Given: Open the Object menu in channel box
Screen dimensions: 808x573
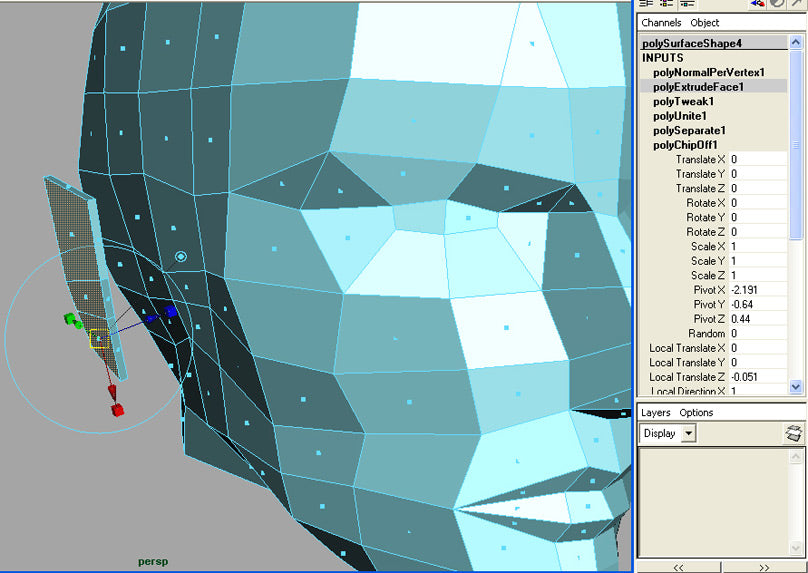Looking at the screenshot, I should (x=705, y=22).
